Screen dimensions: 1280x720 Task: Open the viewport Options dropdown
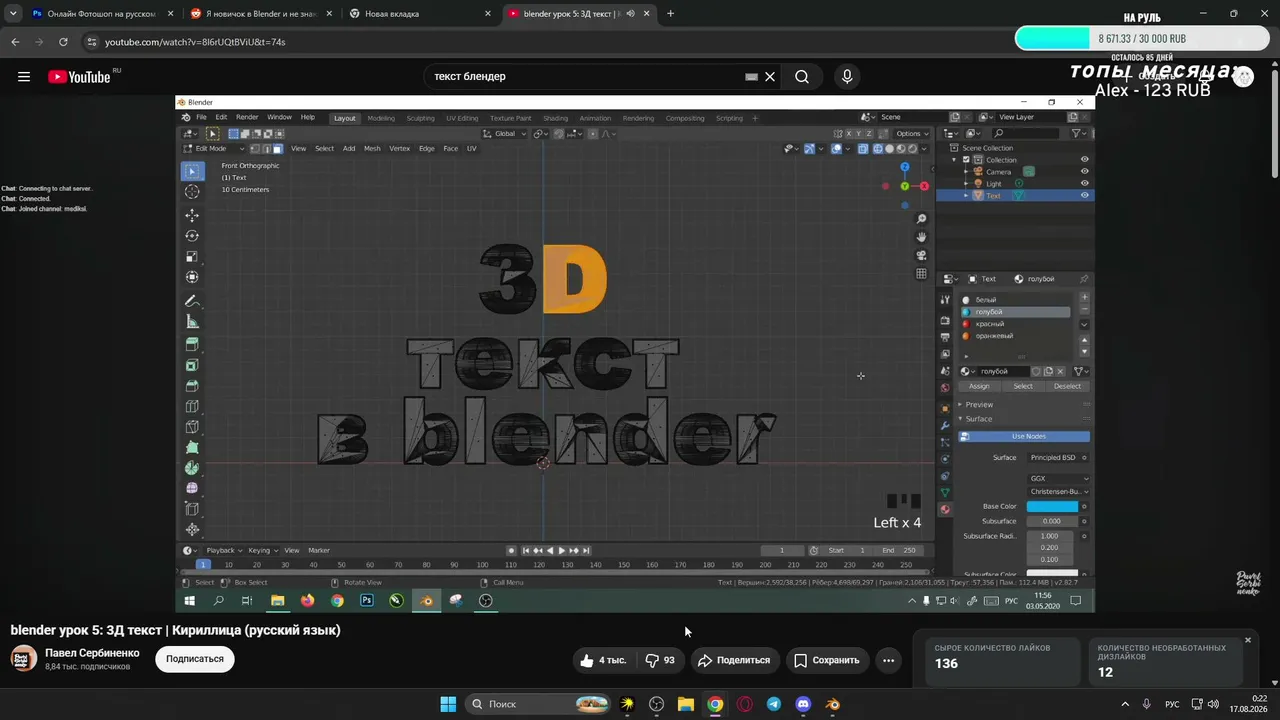click(912, 134)
